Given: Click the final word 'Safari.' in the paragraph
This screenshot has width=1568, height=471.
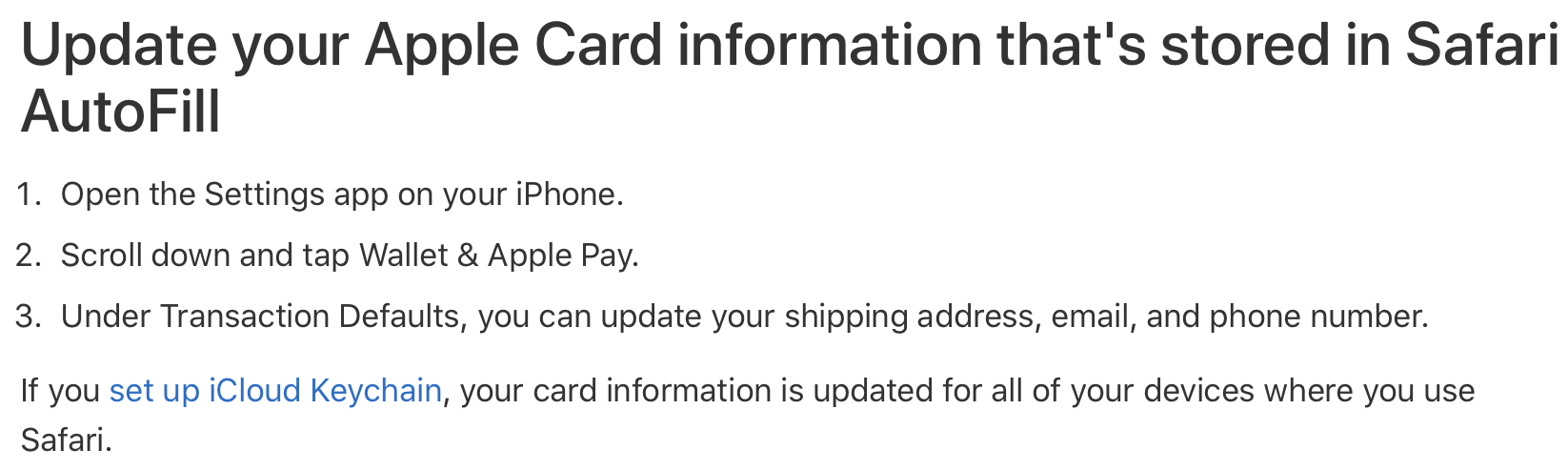Looking at the screenshot, I should (x=67, y=440).
